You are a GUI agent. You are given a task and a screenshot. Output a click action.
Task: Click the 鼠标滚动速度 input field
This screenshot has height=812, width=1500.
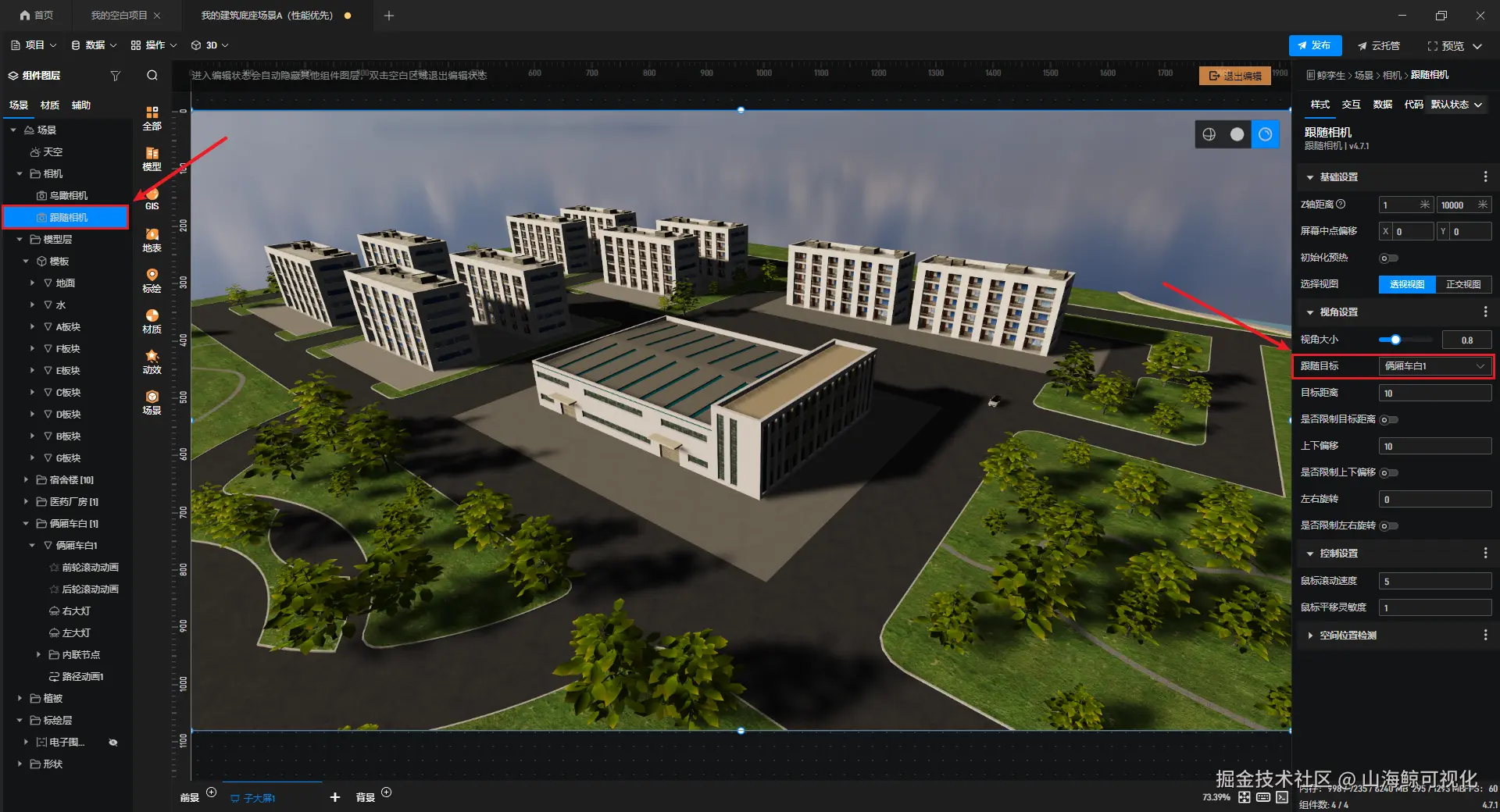click(x=1435, y=582)
